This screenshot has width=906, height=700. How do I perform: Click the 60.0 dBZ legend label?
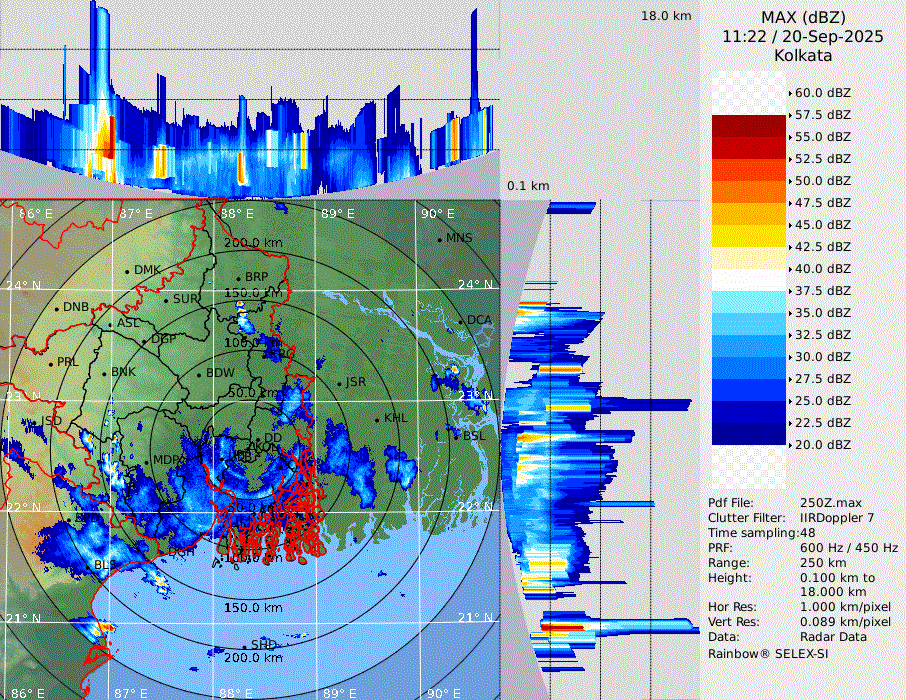[822, 92]
